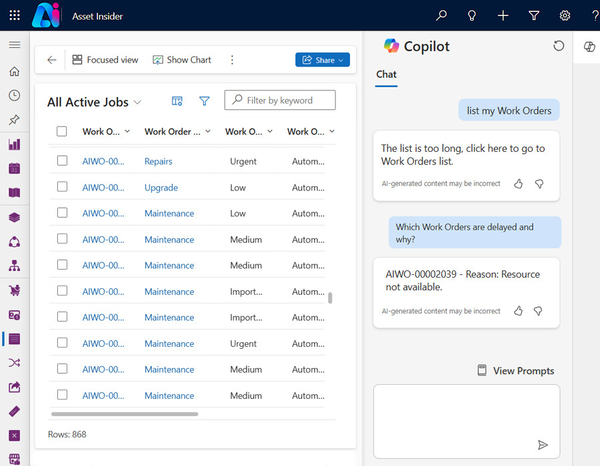The image size is (600, 466).
Task: Check the Urgent Maintenance row checkbox
Action: [62, 343]
